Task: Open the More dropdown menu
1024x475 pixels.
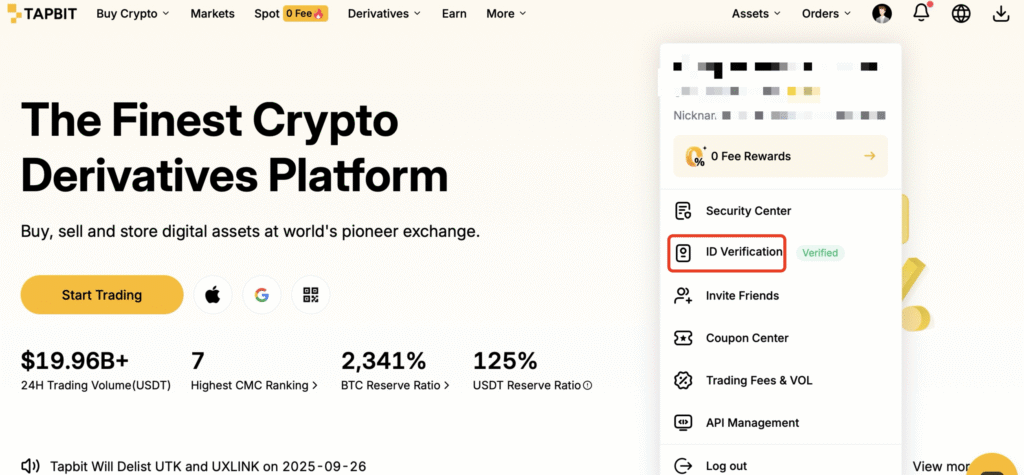Action: tap(506, 14)
